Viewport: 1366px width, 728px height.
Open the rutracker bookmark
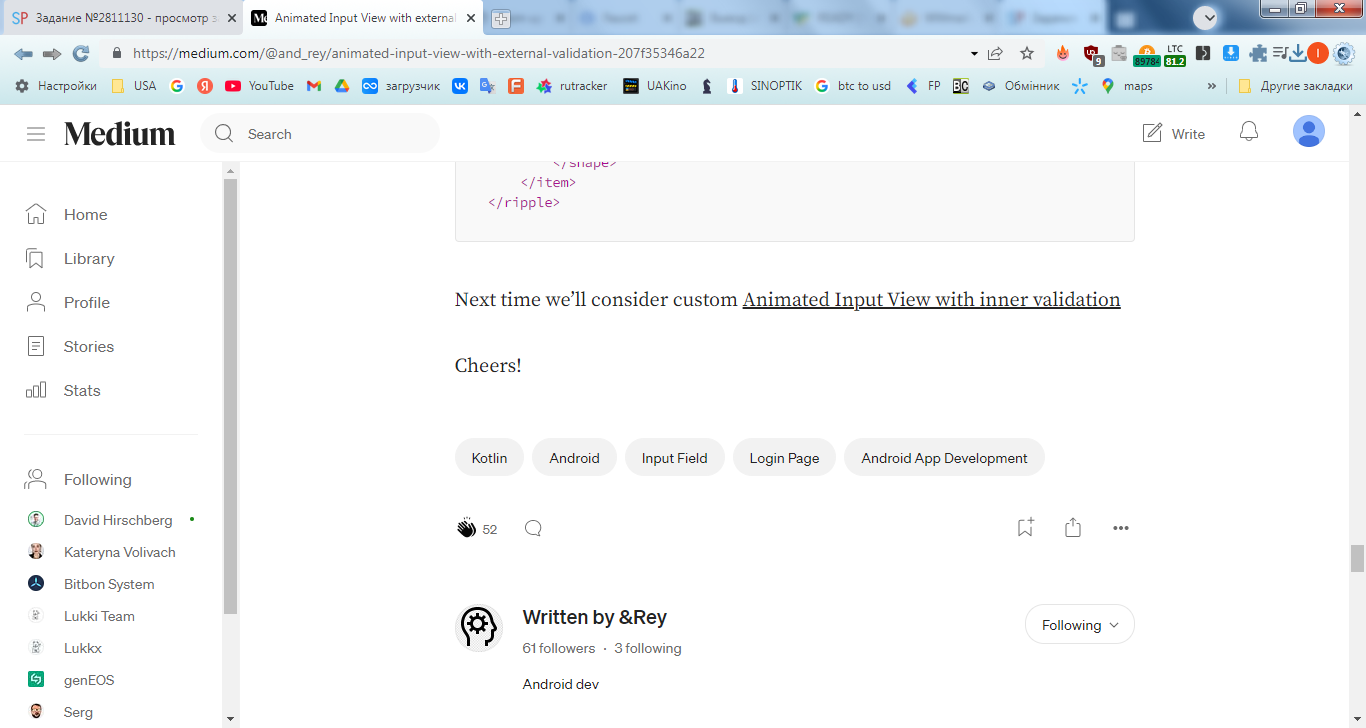click(572, 86)
